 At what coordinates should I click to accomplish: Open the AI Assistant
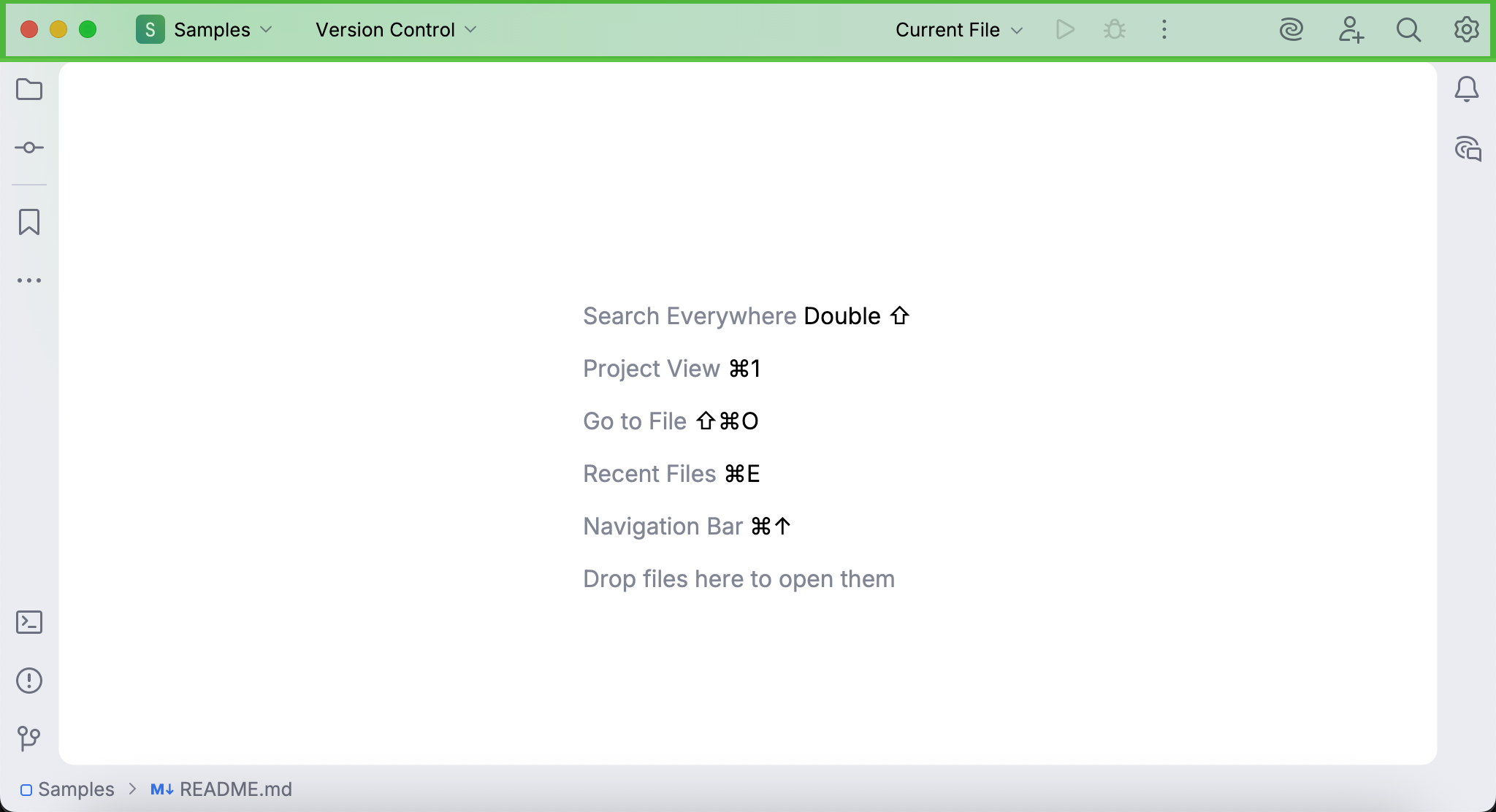tap(1291, 29)
